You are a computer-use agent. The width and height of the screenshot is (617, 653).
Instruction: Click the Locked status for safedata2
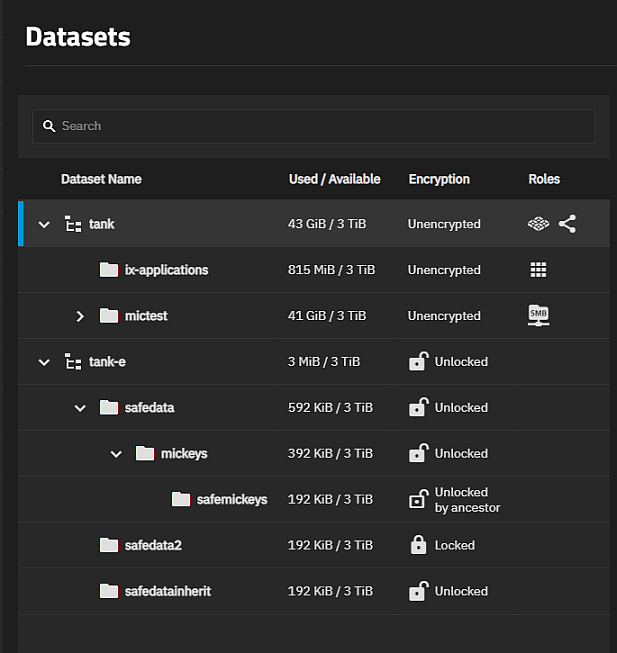coord(455,545)
